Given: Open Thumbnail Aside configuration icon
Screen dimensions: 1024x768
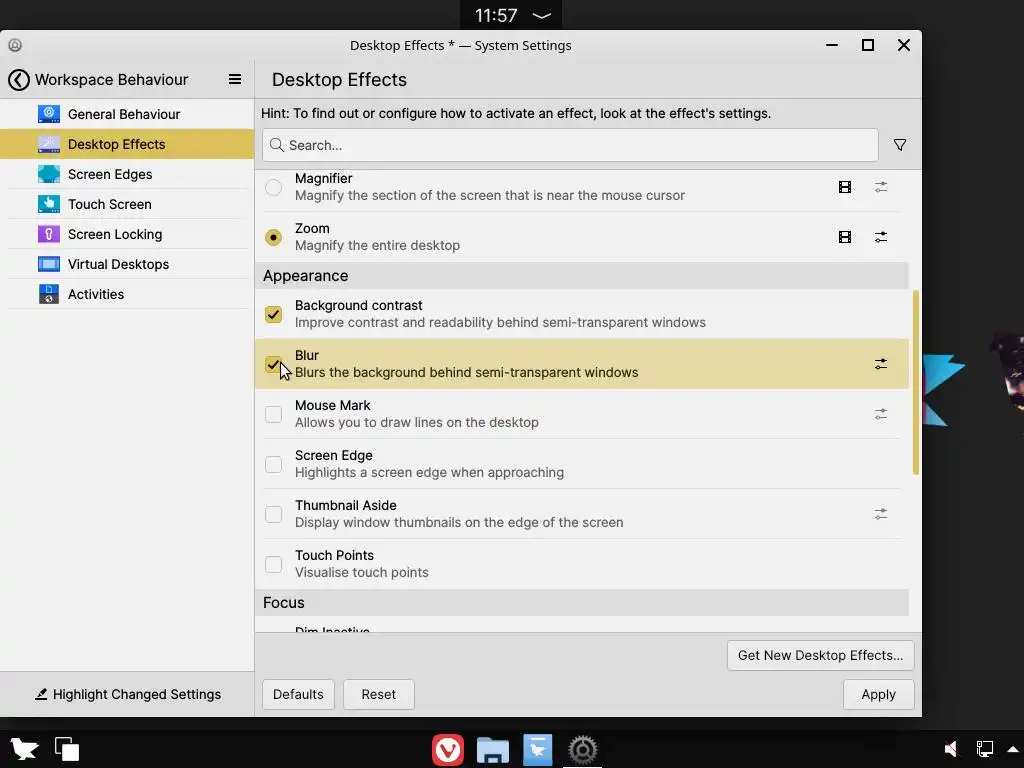Looking at the screenshot, I should pos(880,514).
